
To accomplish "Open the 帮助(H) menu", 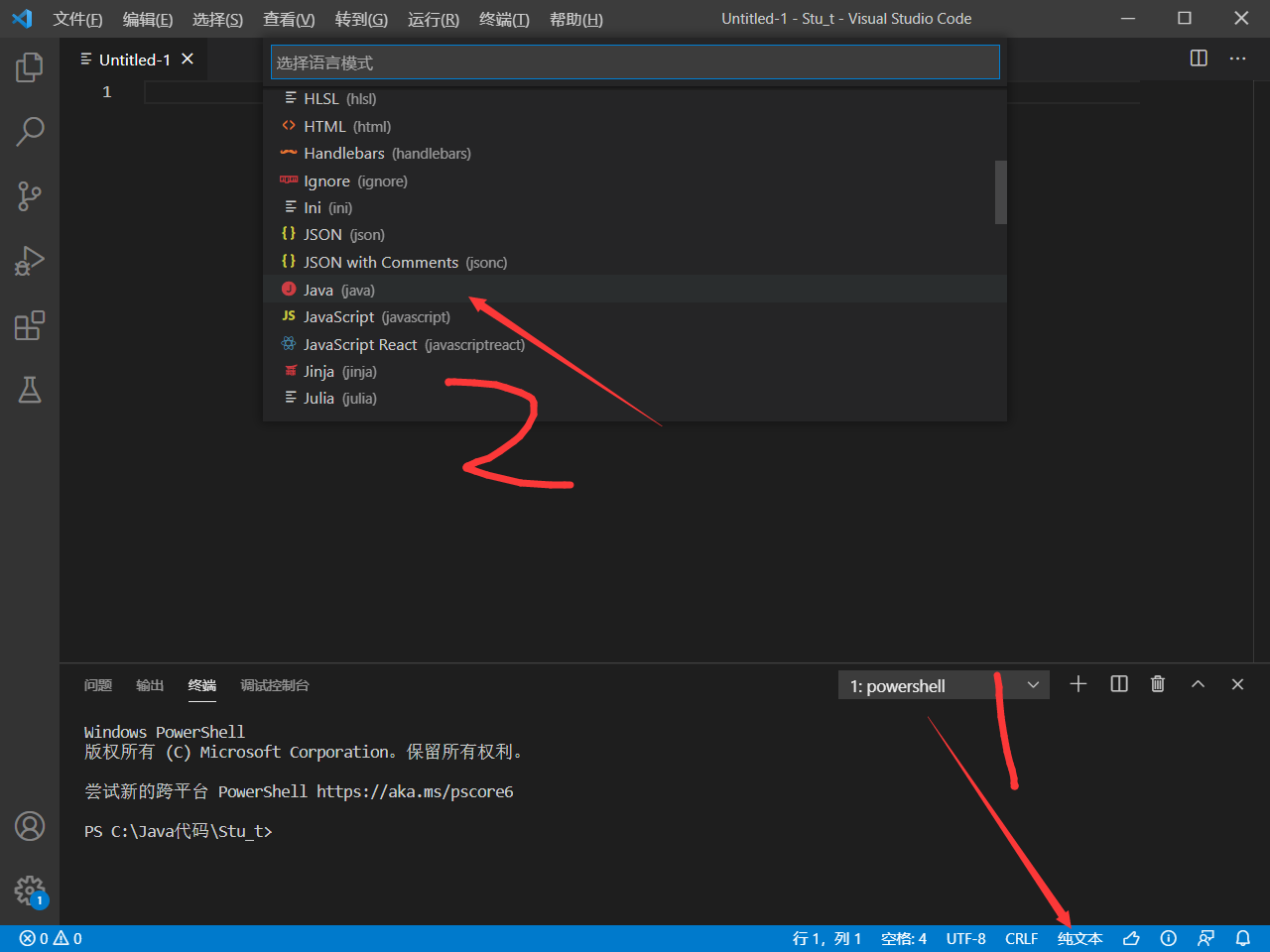I will 576,19.
